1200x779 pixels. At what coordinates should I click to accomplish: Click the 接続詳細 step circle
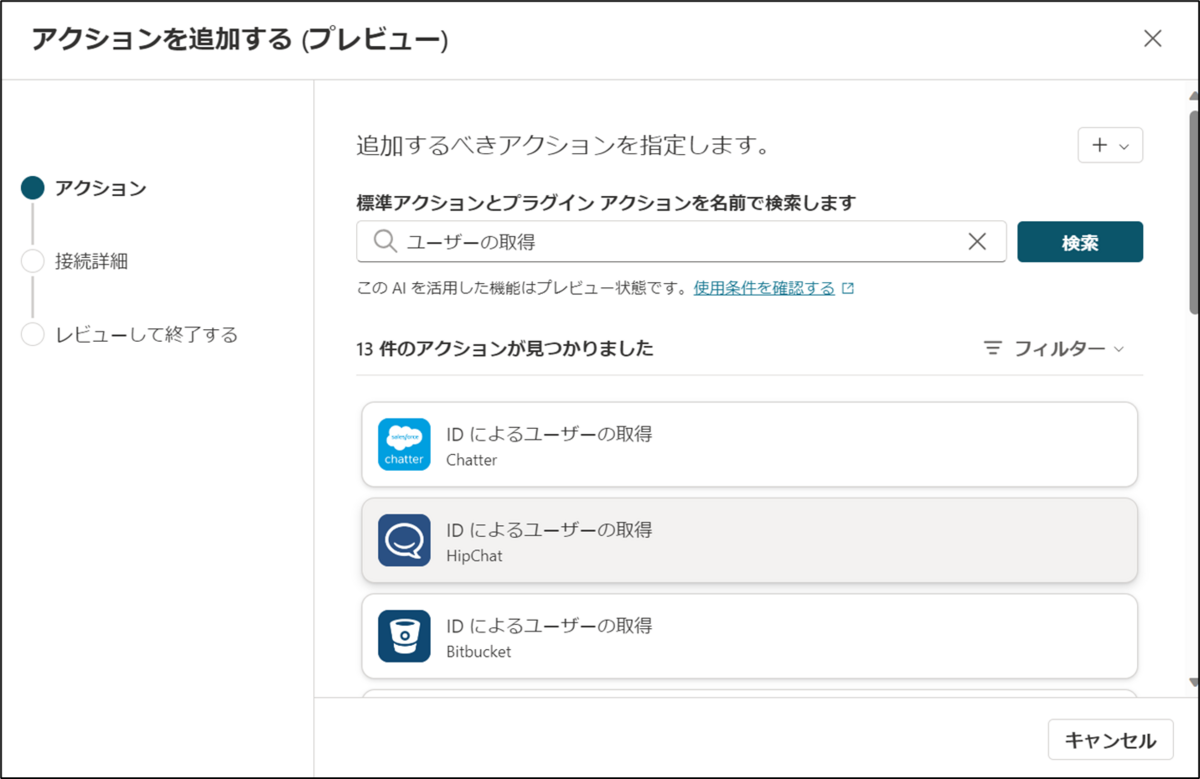32,262
